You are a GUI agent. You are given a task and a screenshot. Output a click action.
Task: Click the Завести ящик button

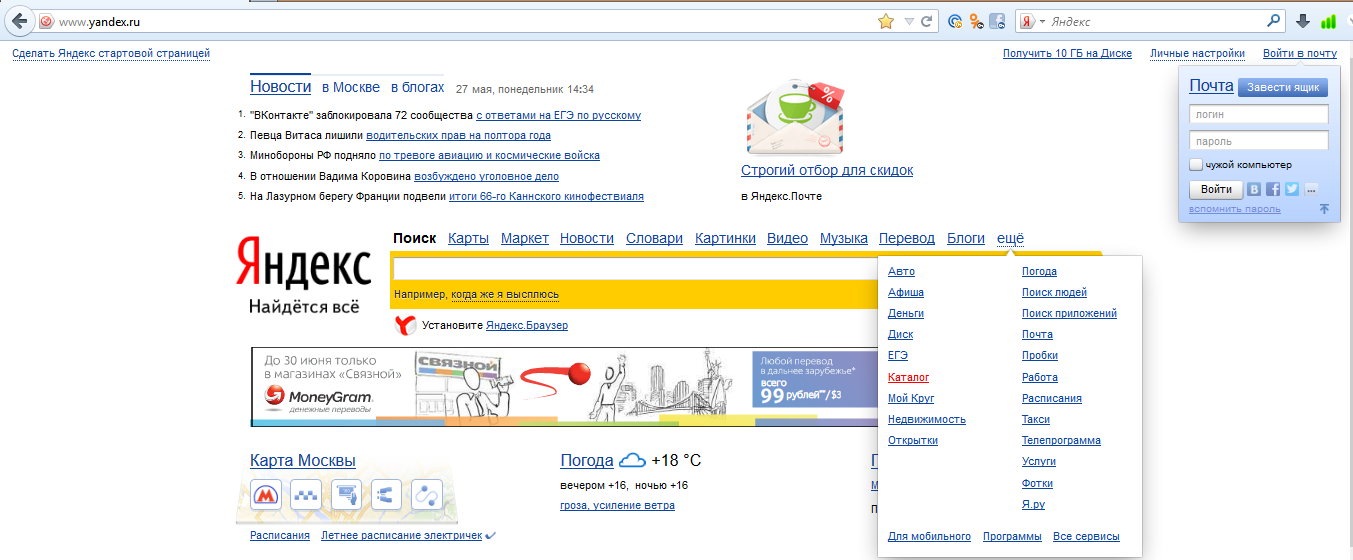coord(1283,87)
